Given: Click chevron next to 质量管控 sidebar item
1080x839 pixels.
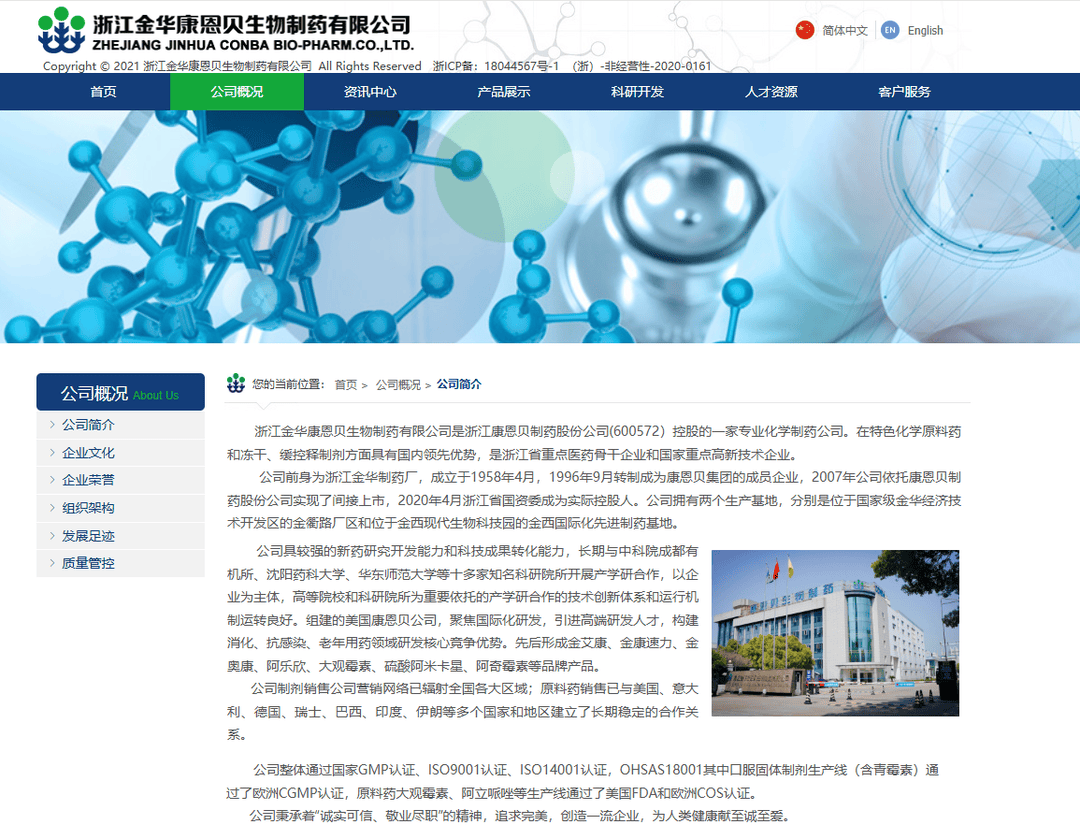Looking at the screenshot, I should [52, 563].
